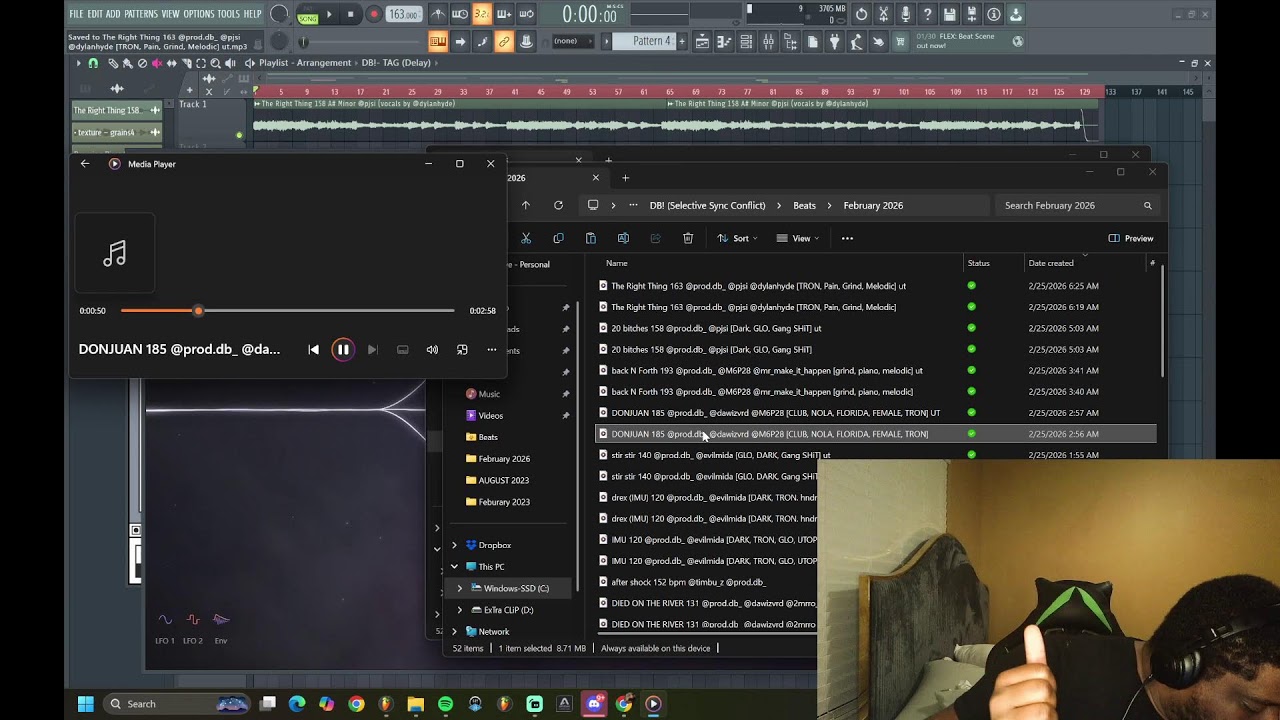Toggle loop recording button
Viewport: 1280px width, 720px height.
[x=527, y=14]
